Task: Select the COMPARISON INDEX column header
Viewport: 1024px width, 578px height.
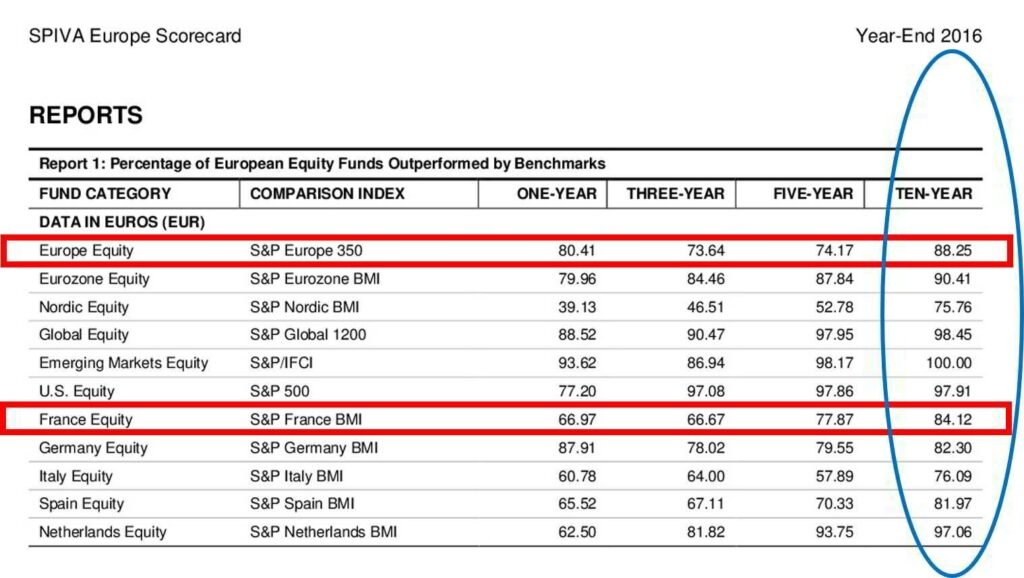Action: [327, 194]
